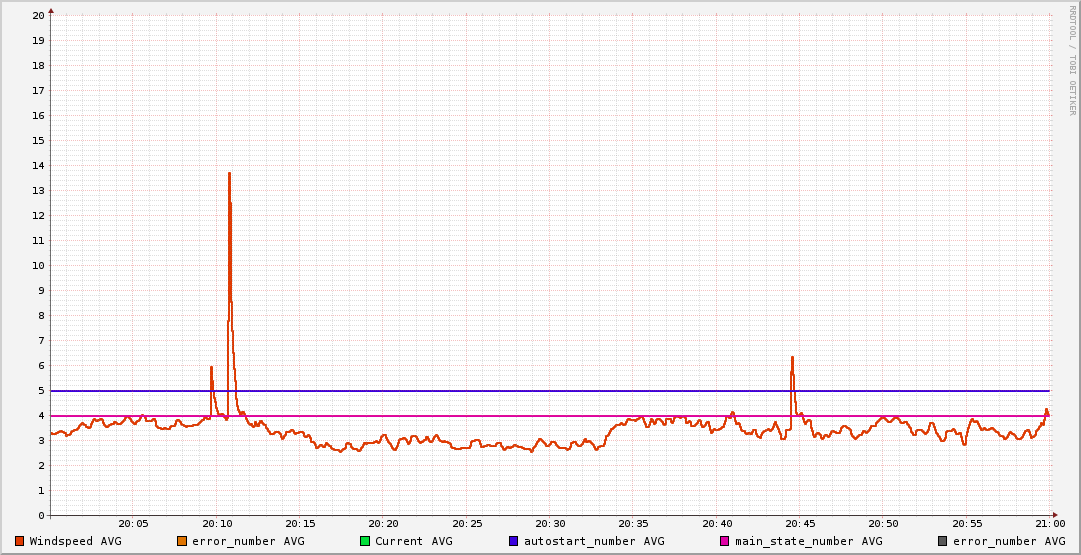Click the 20:10 time axis label
The width and height of the screenshot is (1081, 555).
[x=217, y=524]
